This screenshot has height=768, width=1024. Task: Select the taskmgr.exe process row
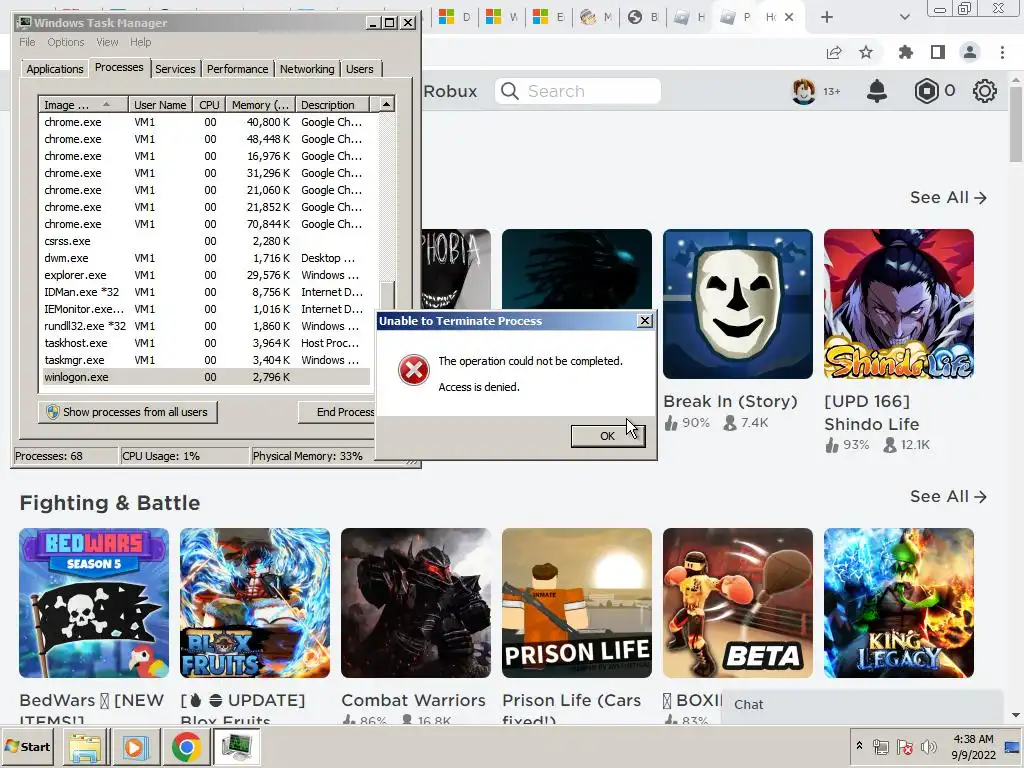(206, 360)
